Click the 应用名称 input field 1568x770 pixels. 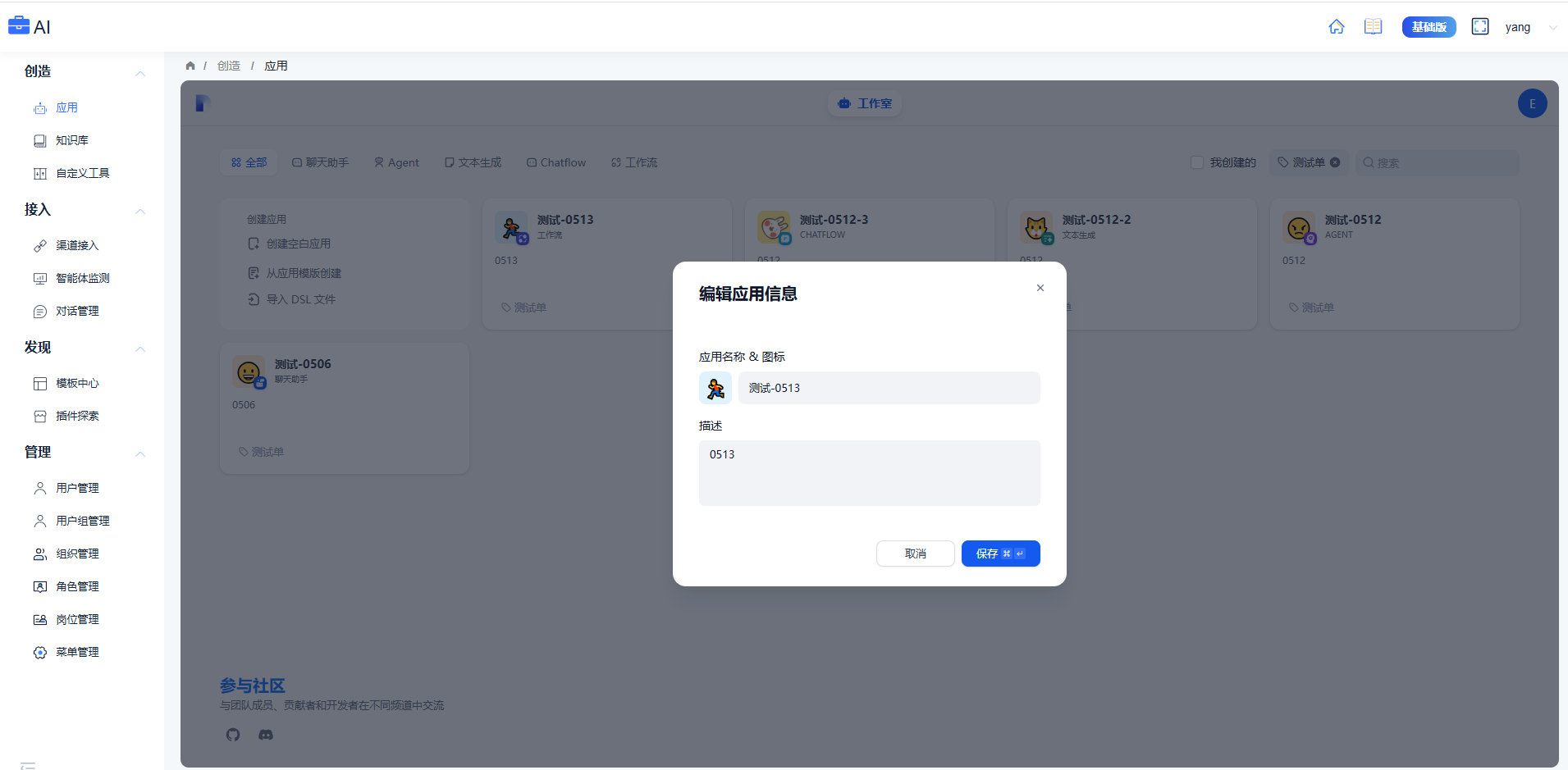(889, 388)
